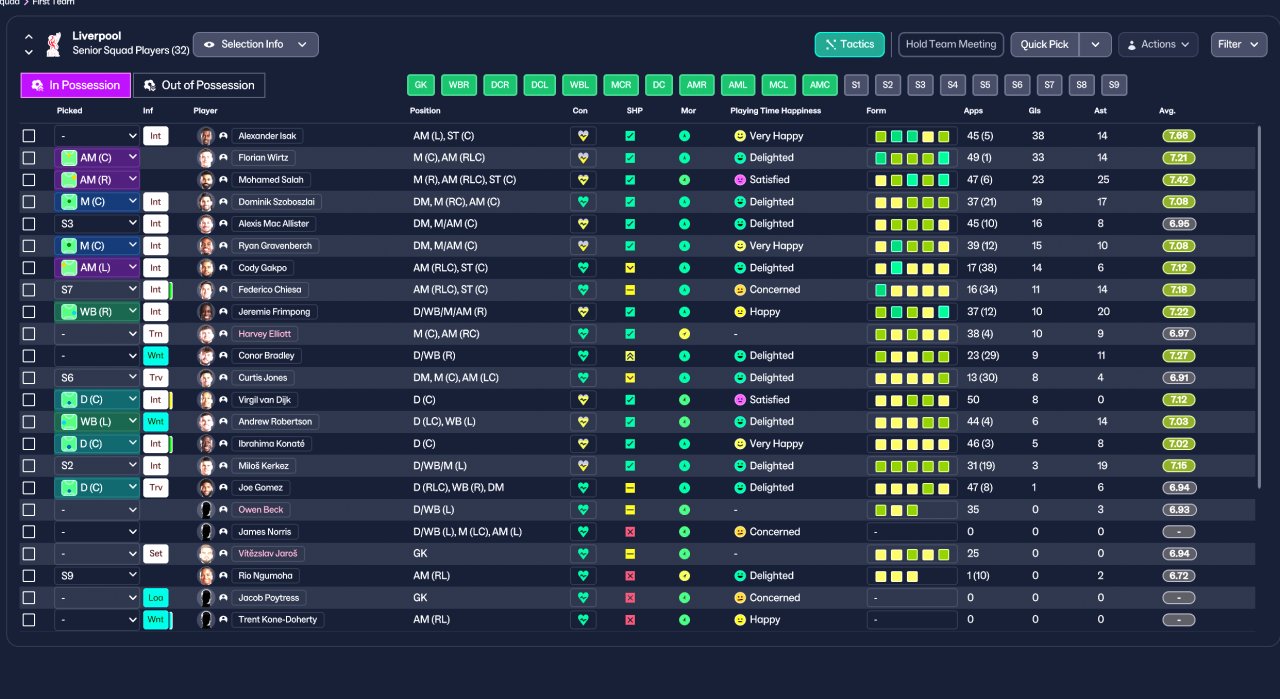Click the Hold Team Meeting button
1280x699 pixels.
point(951,44)
